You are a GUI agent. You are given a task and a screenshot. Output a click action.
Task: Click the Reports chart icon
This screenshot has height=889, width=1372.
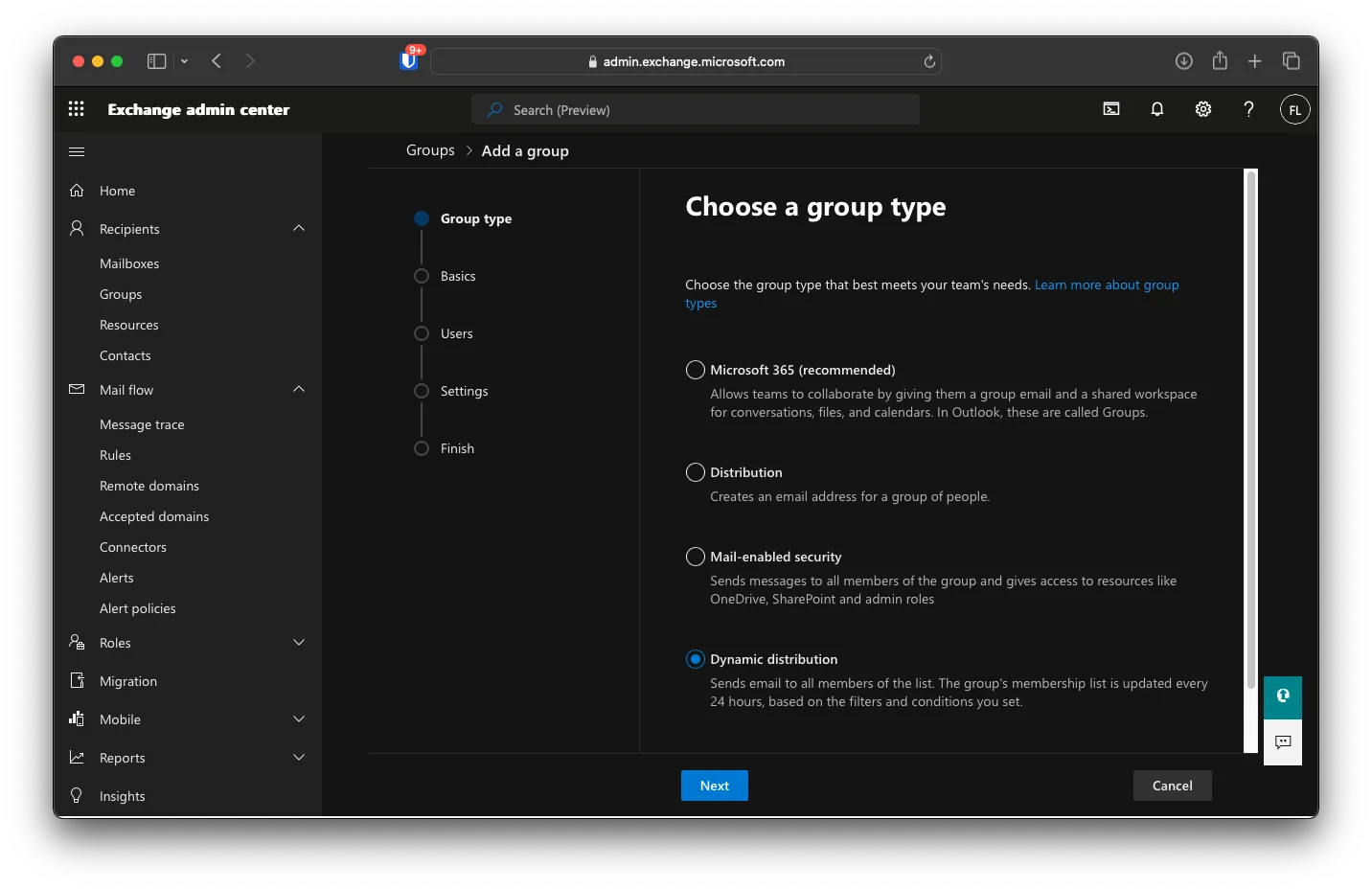(x=77, y=757)
